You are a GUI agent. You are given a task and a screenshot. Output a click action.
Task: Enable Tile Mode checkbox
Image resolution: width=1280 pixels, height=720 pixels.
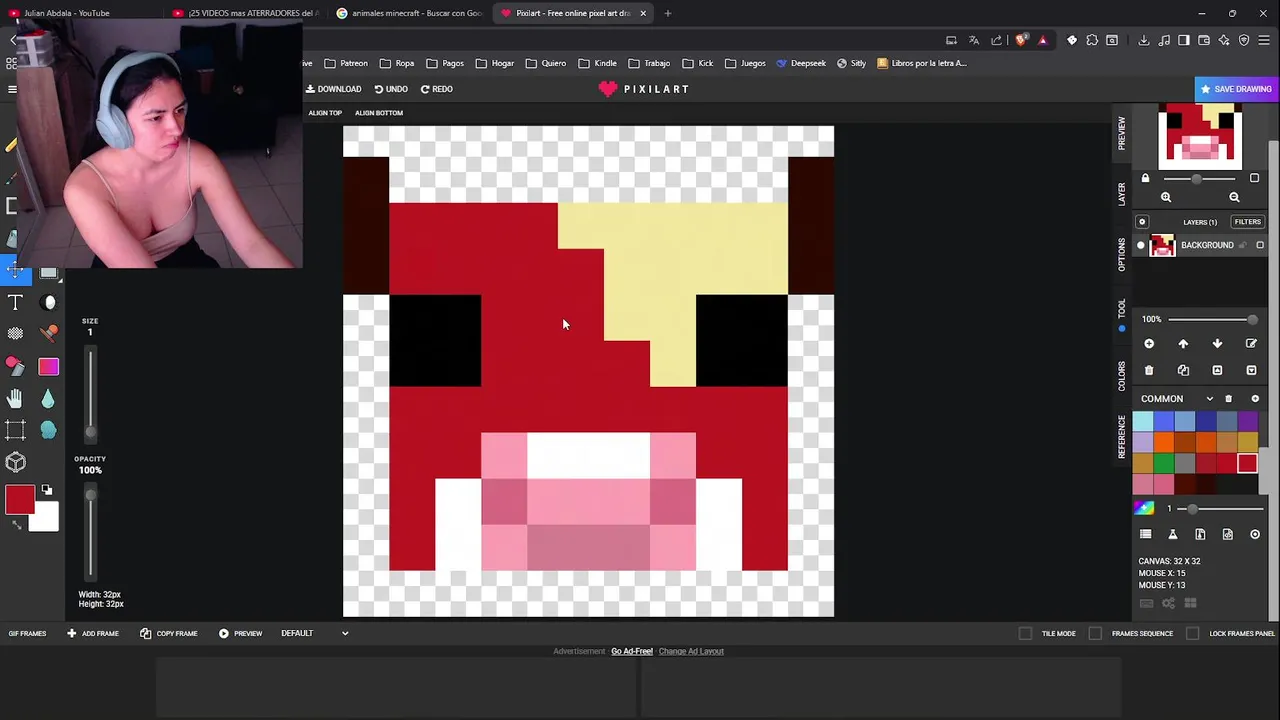pyautogui.click(x=1025, y=633)
